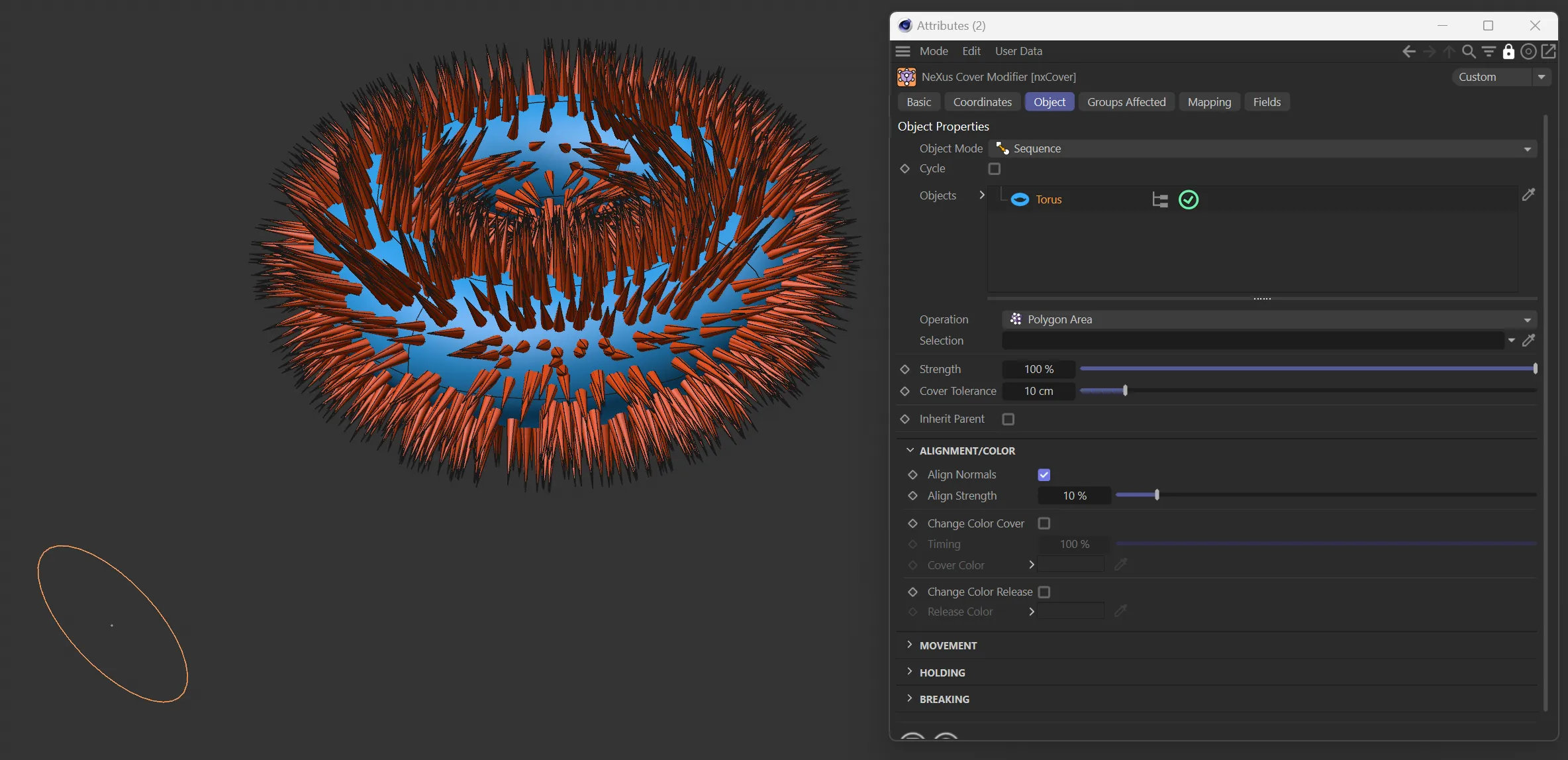Click the Align Strength value field

[x=1074, y=496]
